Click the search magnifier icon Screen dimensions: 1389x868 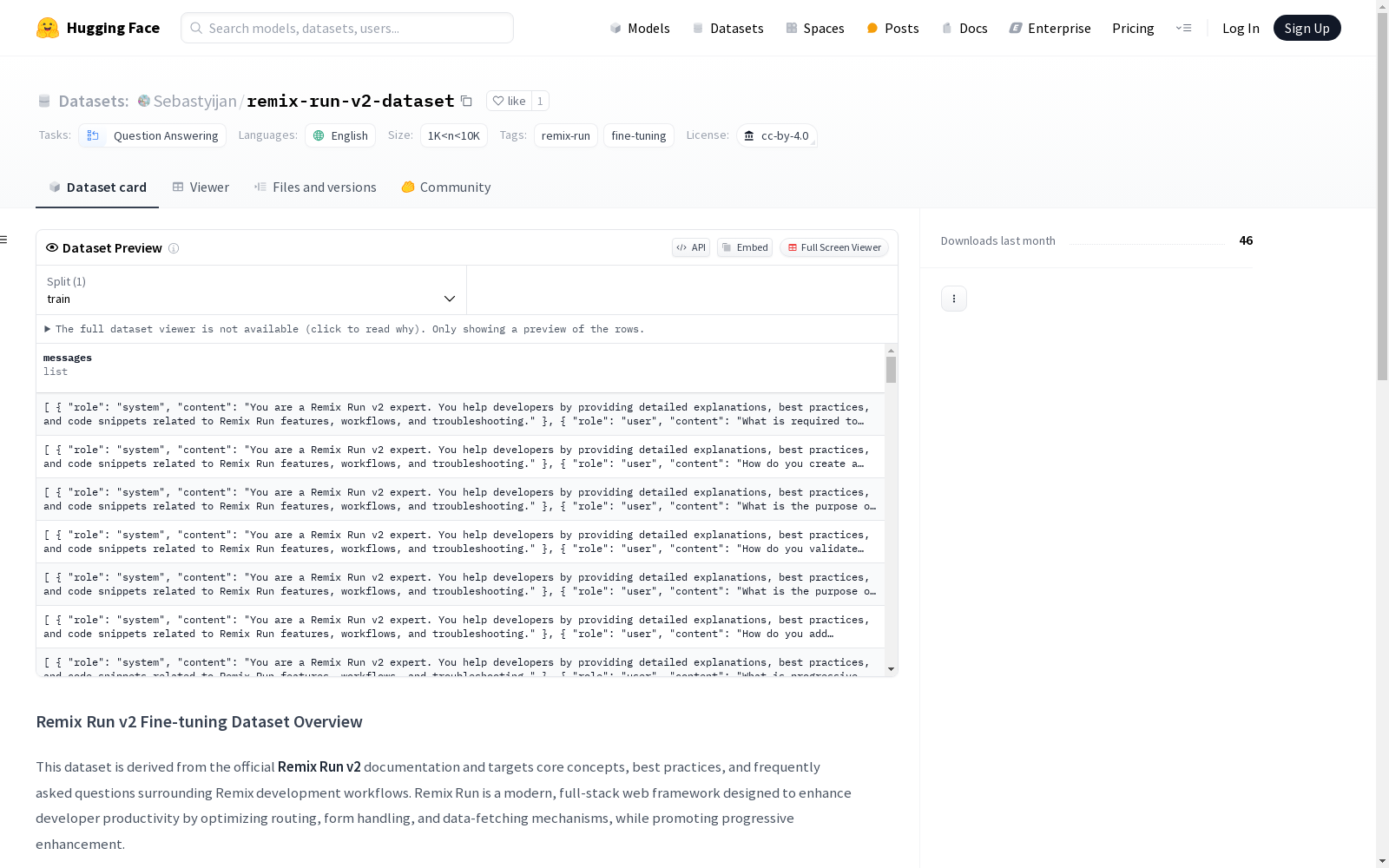click(196, 28)
